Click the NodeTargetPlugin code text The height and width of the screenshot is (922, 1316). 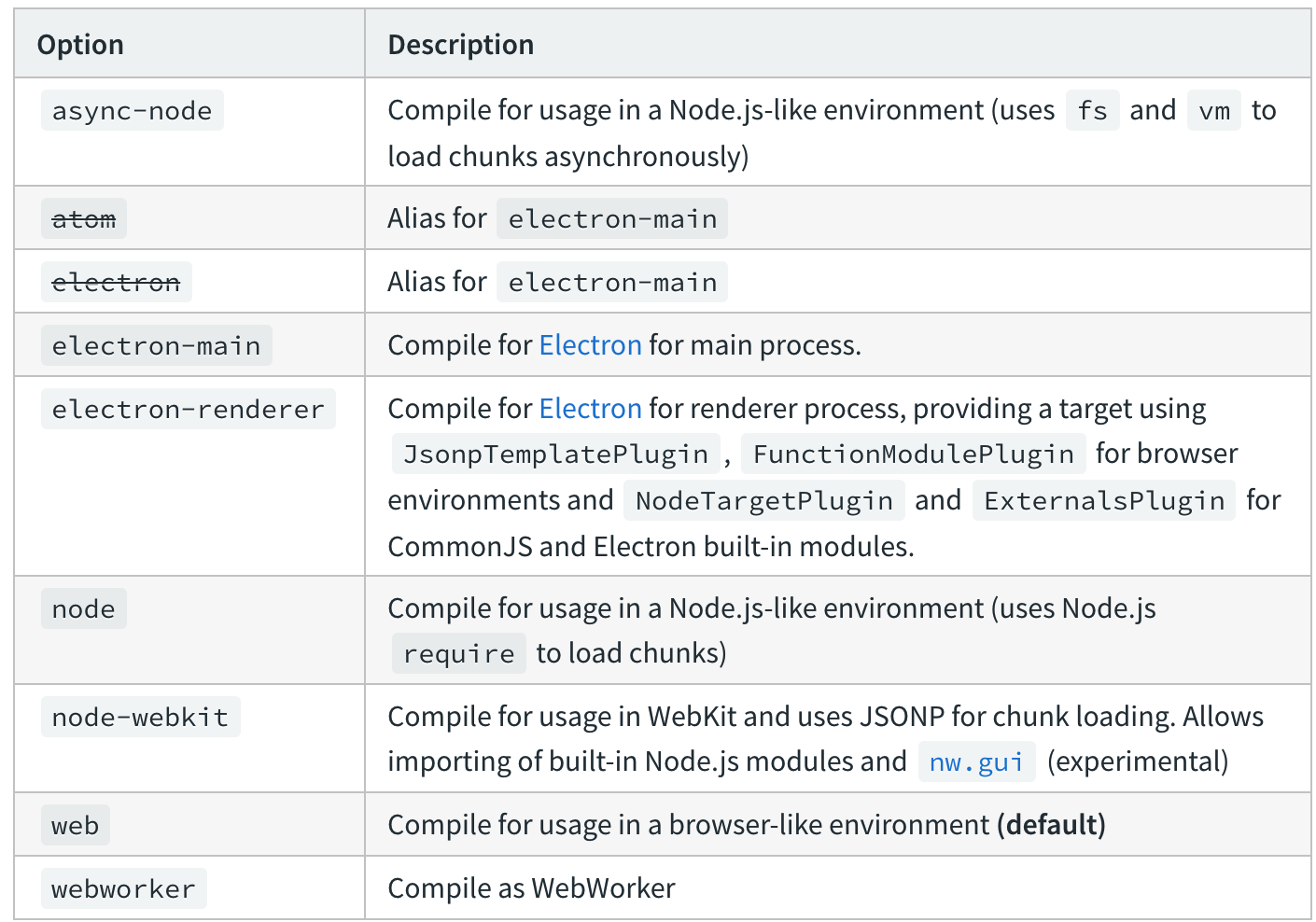coord(763,501)
